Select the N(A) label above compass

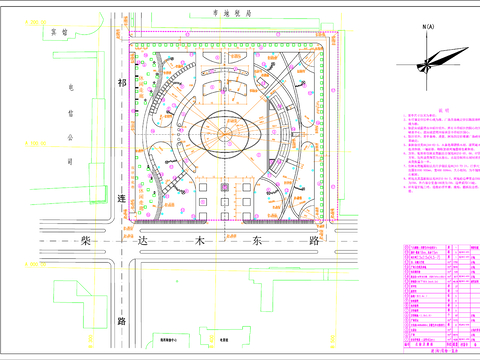428,27
